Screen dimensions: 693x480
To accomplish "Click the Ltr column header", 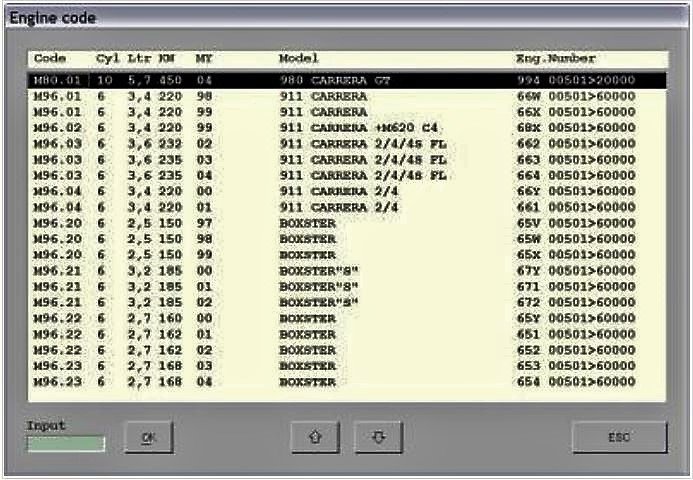I will [139, 58].
